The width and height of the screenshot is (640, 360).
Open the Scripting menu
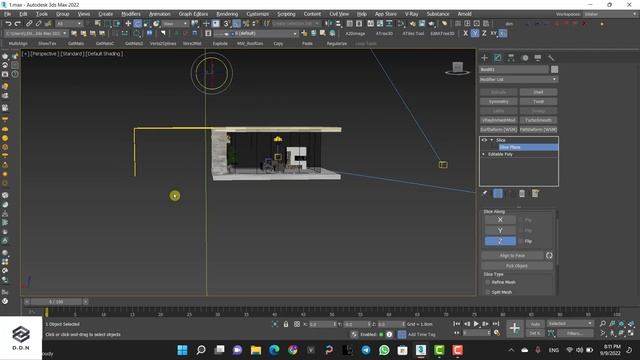(286, 14)
